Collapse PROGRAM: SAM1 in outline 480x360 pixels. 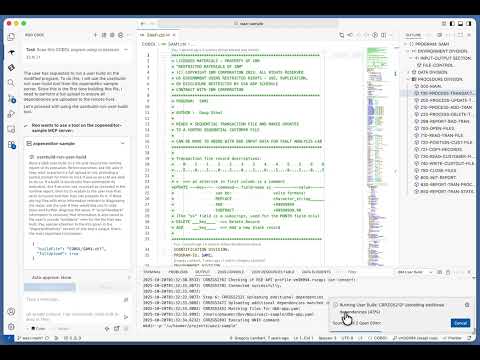coord(406,44)
